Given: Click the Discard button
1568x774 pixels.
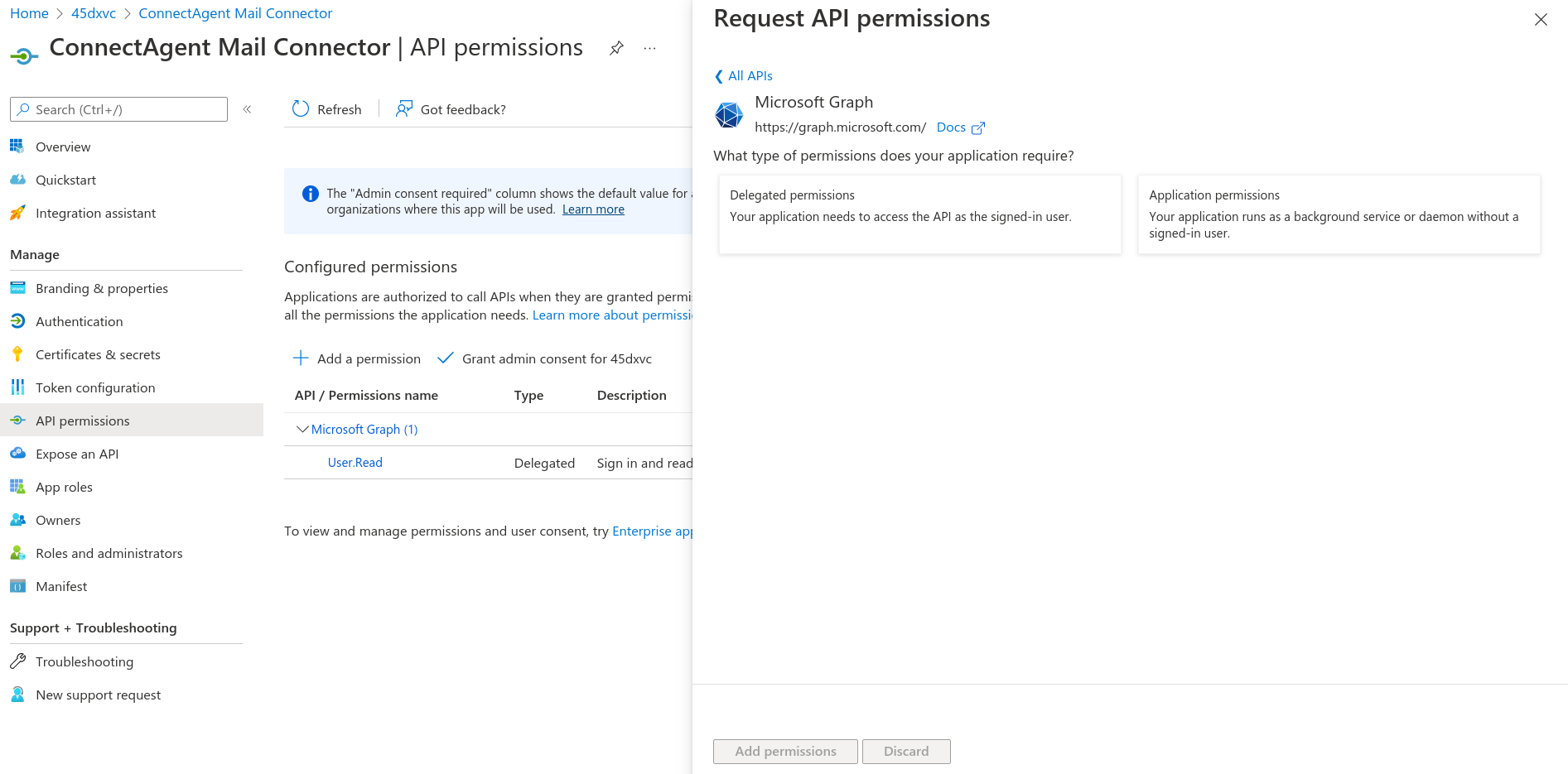Looking at the screenshot, I should tap(906, 752).
